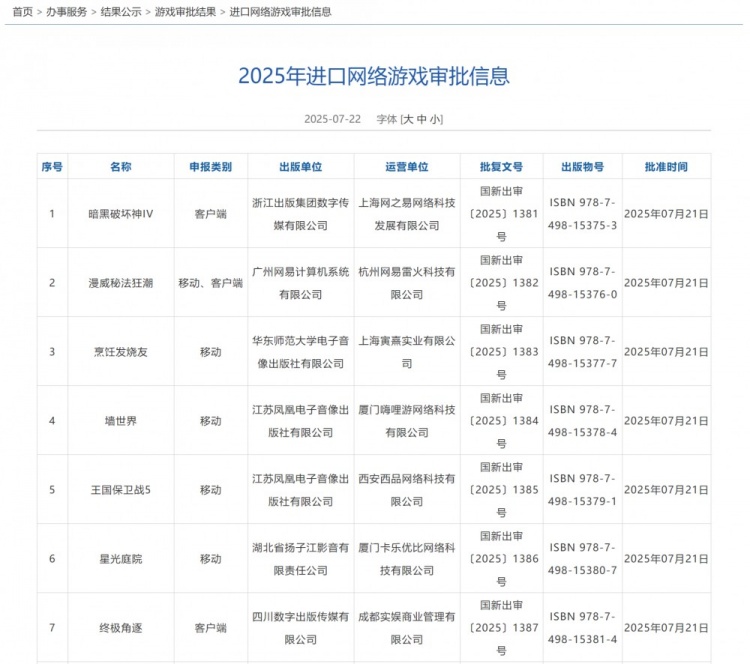
Task: Click ISBN 978-7-498-15376-0
Action: [583, 283]
